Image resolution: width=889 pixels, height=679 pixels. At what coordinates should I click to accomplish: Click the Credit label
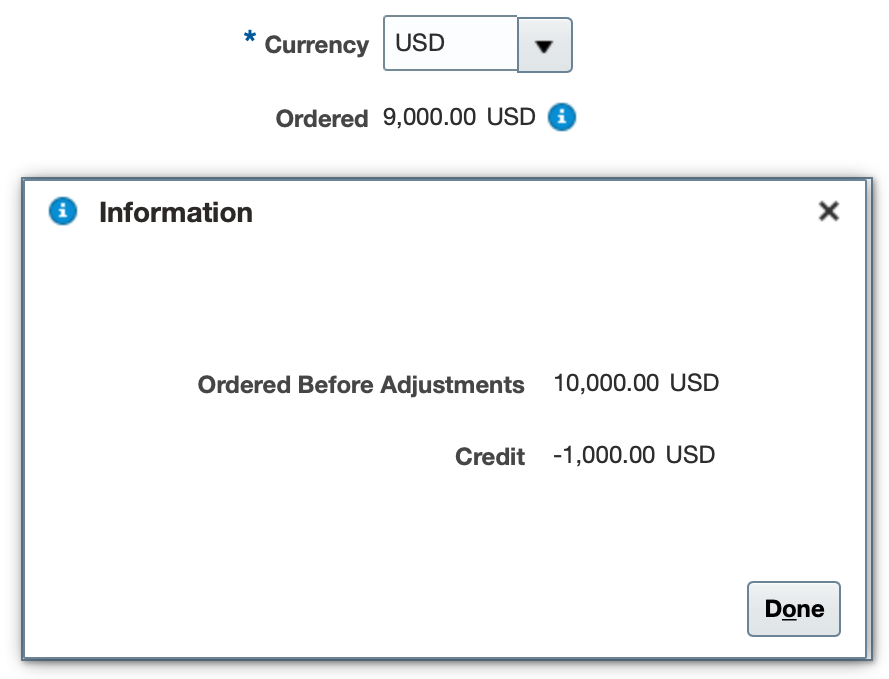point(490,457)
